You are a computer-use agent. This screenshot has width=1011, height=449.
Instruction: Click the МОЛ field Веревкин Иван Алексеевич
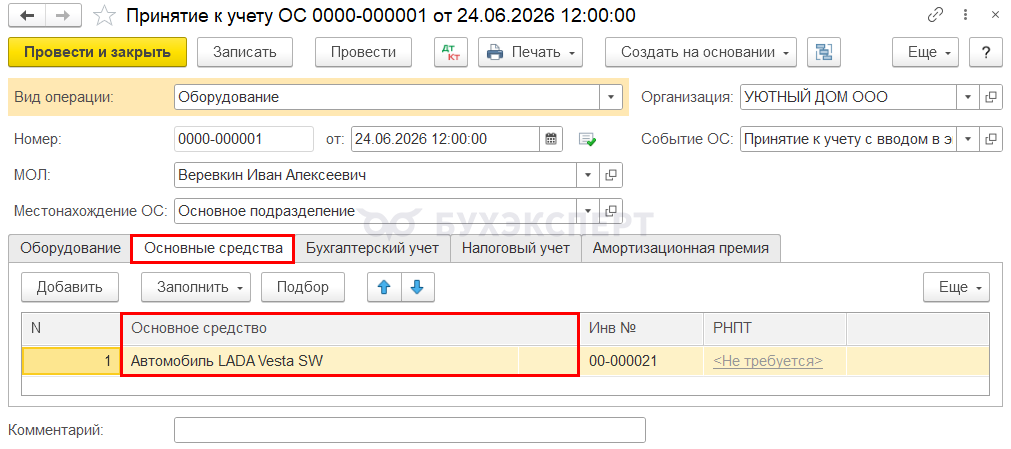coord(375,175)
